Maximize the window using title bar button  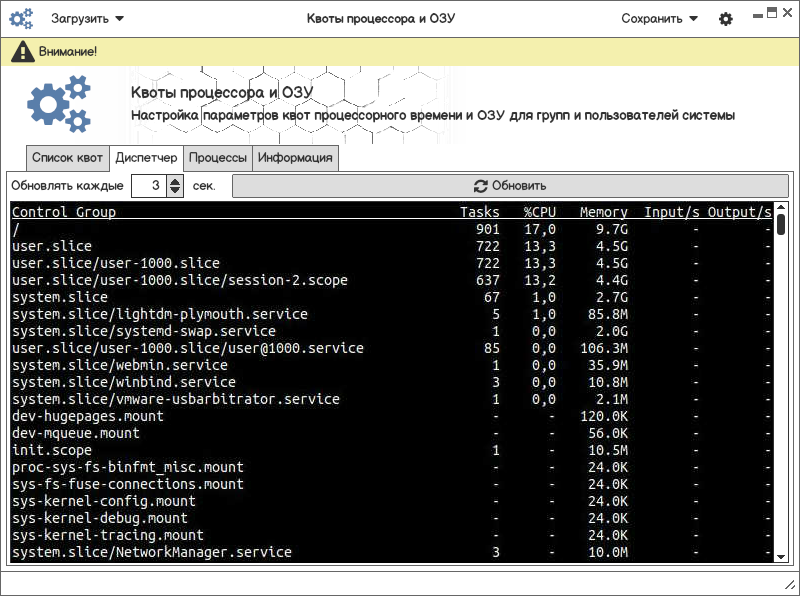[771, 13]
